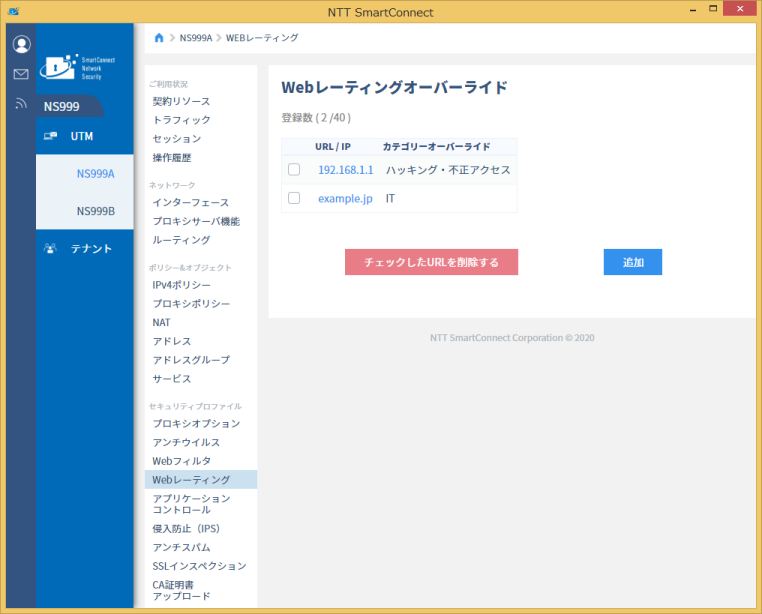Select the NS999 tab
Screen dimensions: 762x614
tap(68, 106)
